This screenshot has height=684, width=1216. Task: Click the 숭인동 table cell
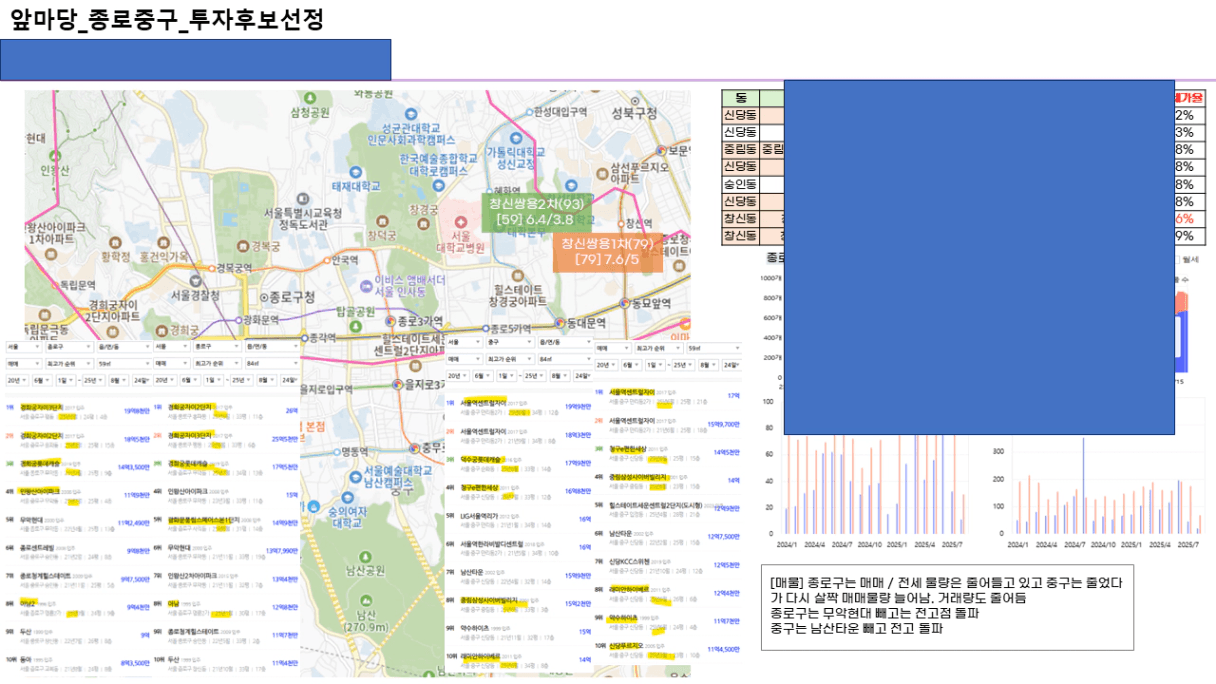coord(740,184)
